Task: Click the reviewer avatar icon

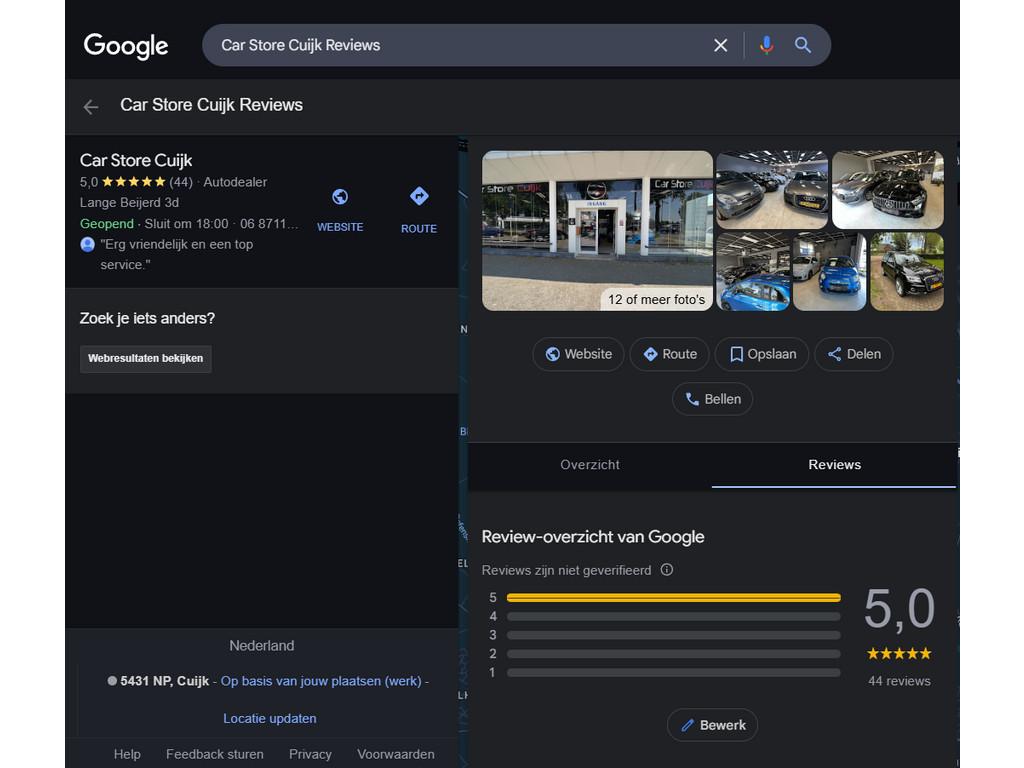Action: pos(88,244)
